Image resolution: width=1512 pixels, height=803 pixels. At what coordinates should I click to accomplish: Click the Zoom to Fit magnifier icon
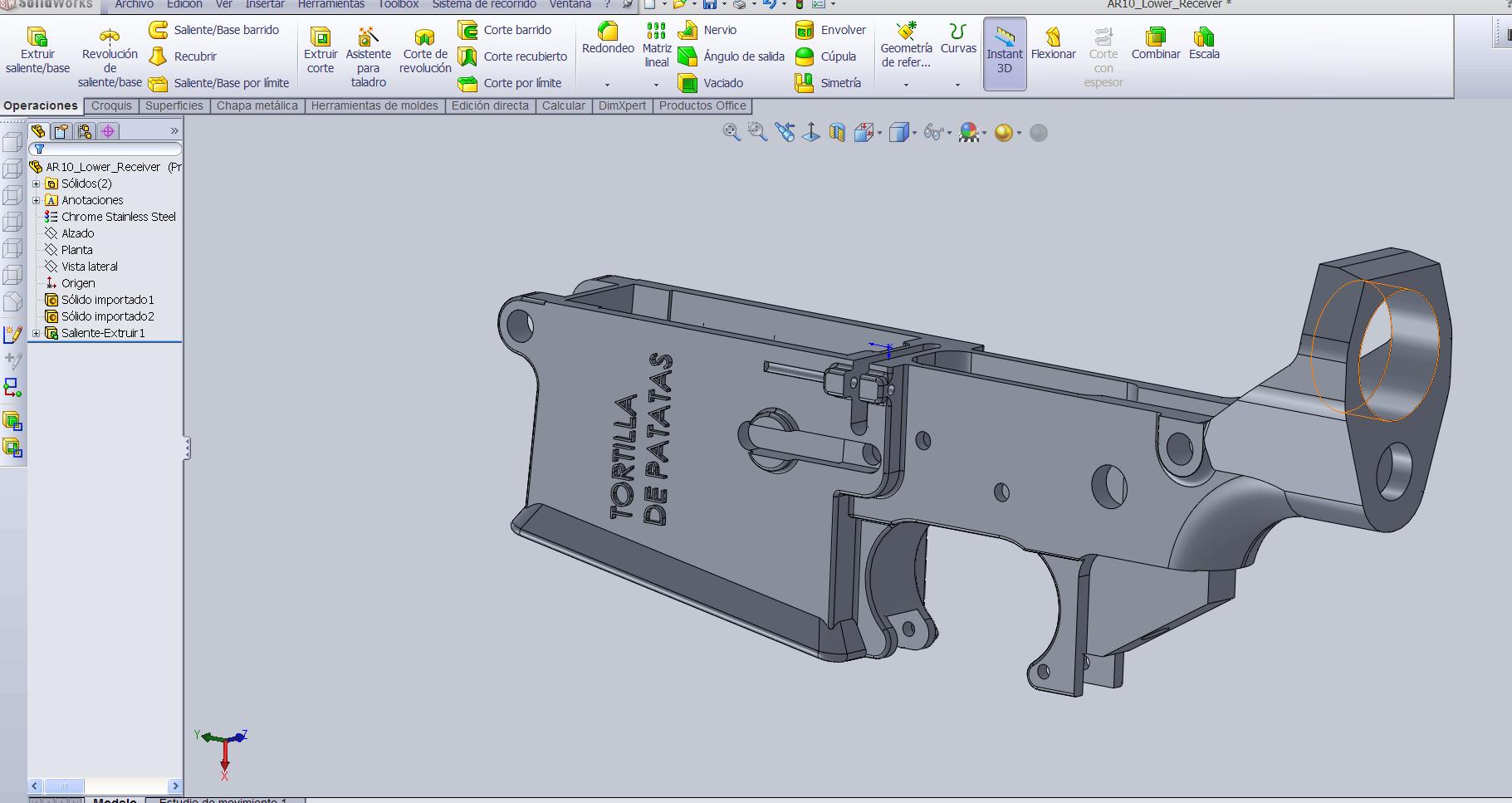coord(731,132)
